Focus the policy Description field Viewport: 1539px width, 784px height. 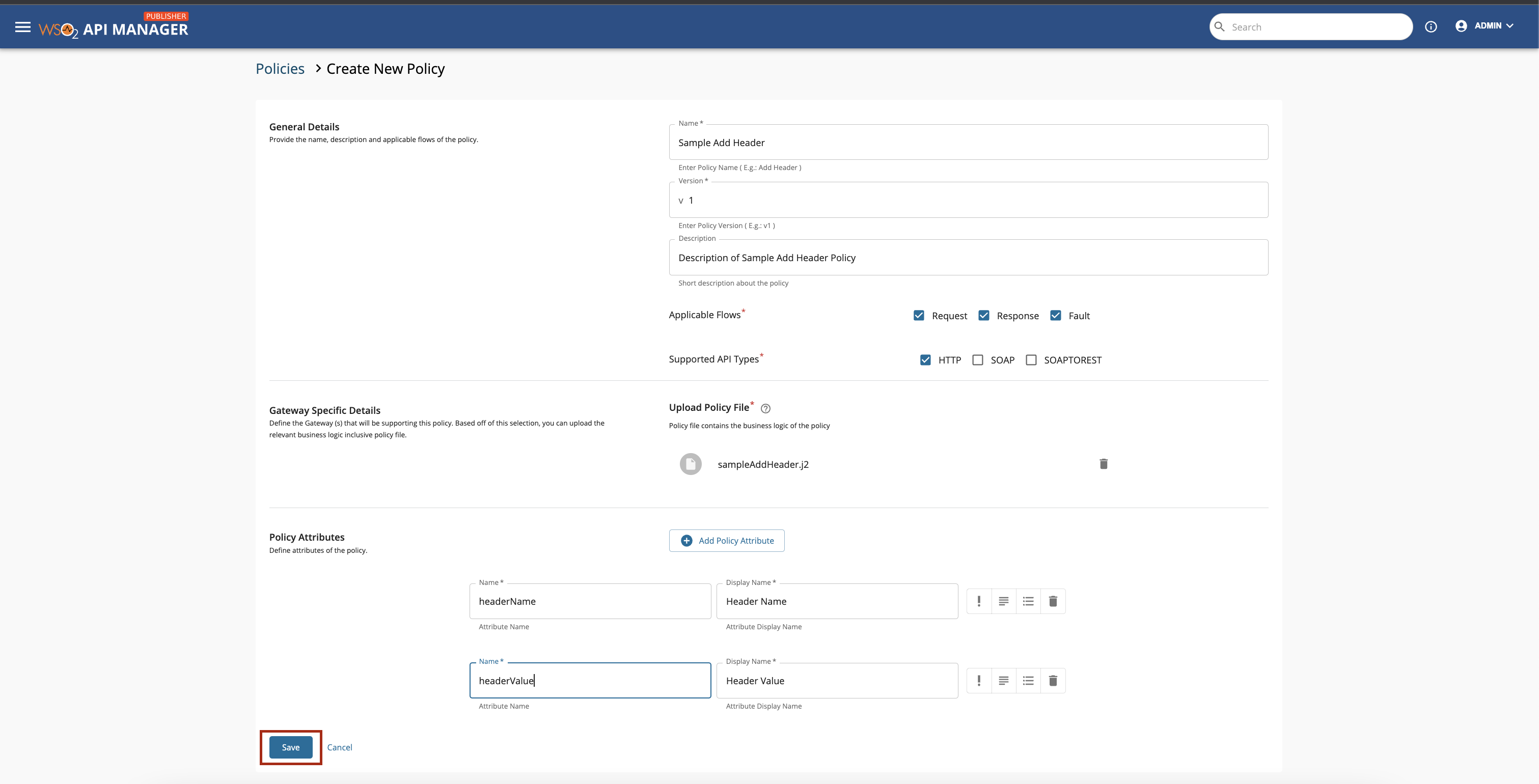[968, 258]
